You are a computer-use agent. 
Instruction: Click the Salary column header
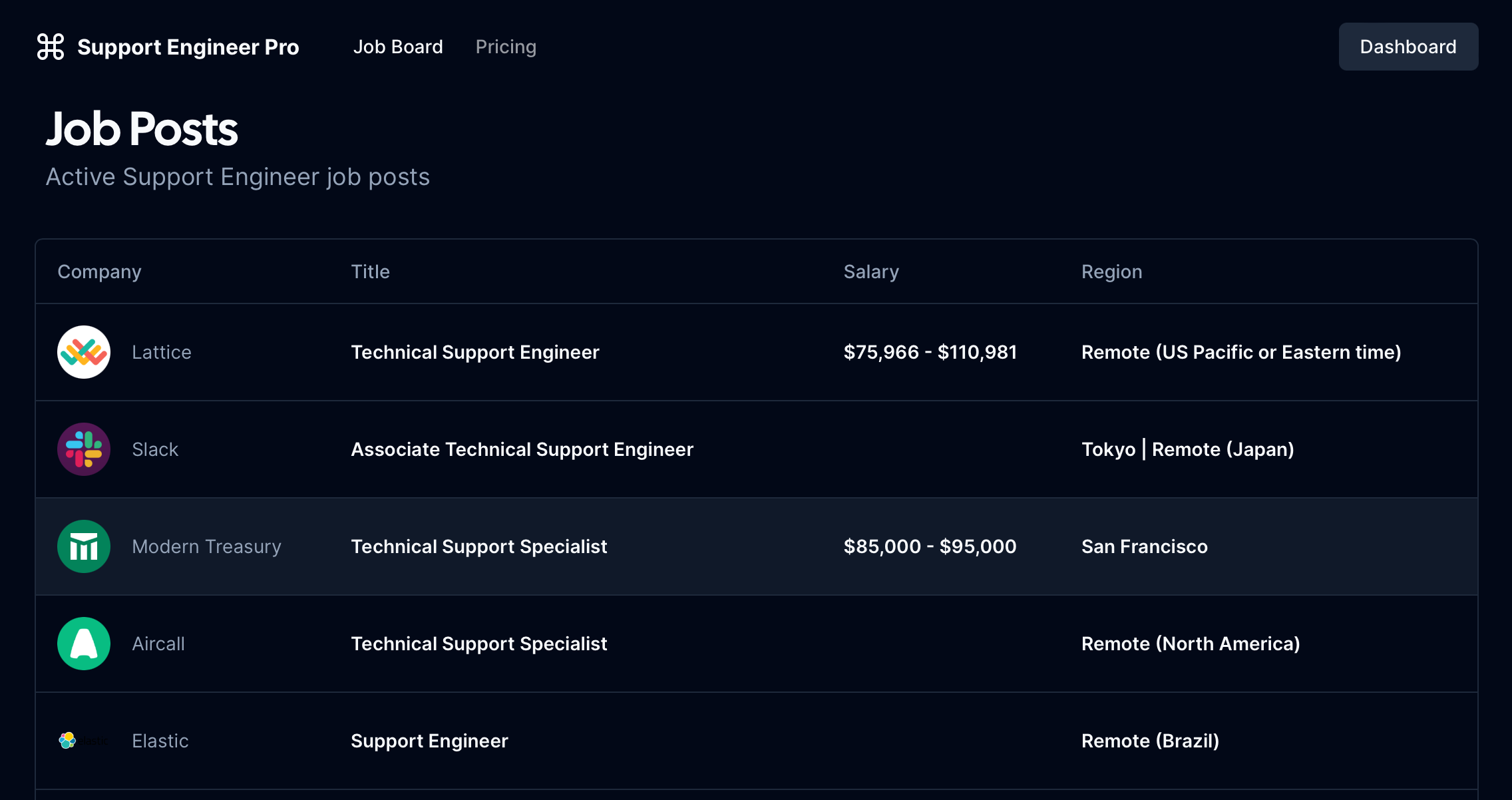click(871, 272)
